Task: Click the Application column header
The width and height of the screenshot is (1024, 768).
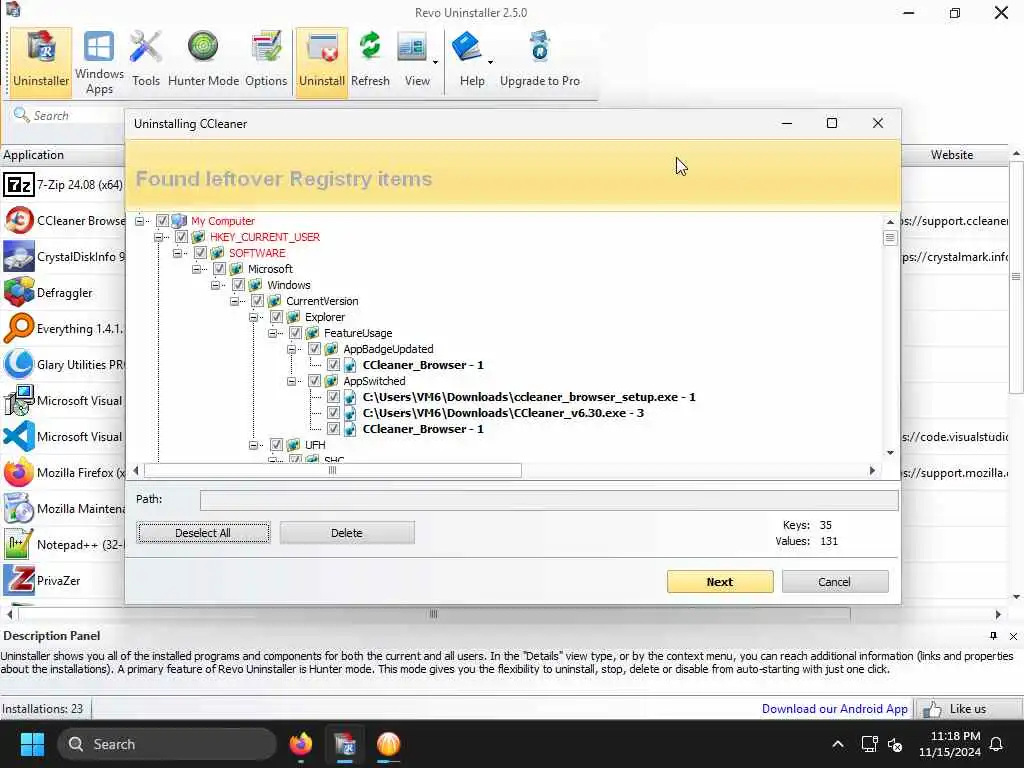Action: click(33, 155)
